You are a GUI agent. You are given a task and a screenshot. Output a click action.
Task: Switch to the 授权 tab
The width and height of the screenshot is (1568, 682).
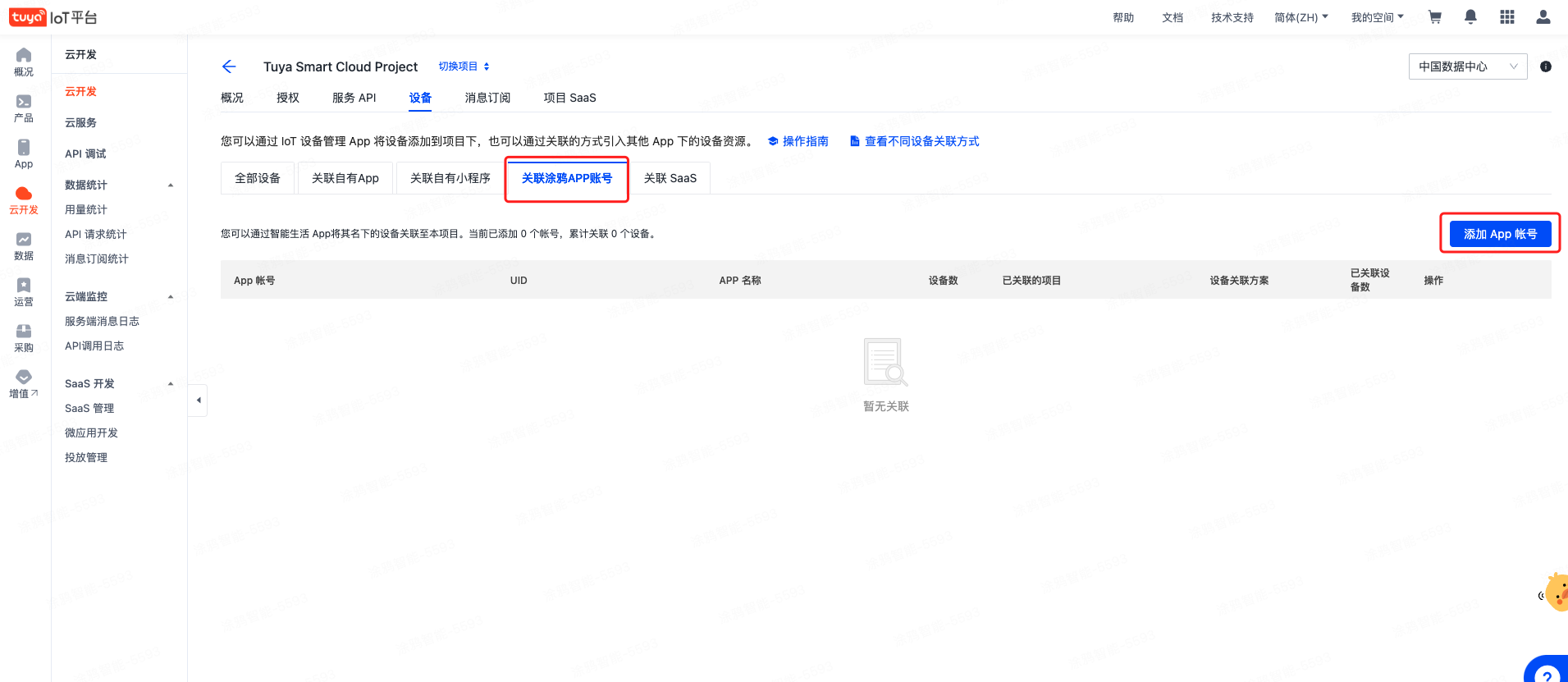coord(288,98)
